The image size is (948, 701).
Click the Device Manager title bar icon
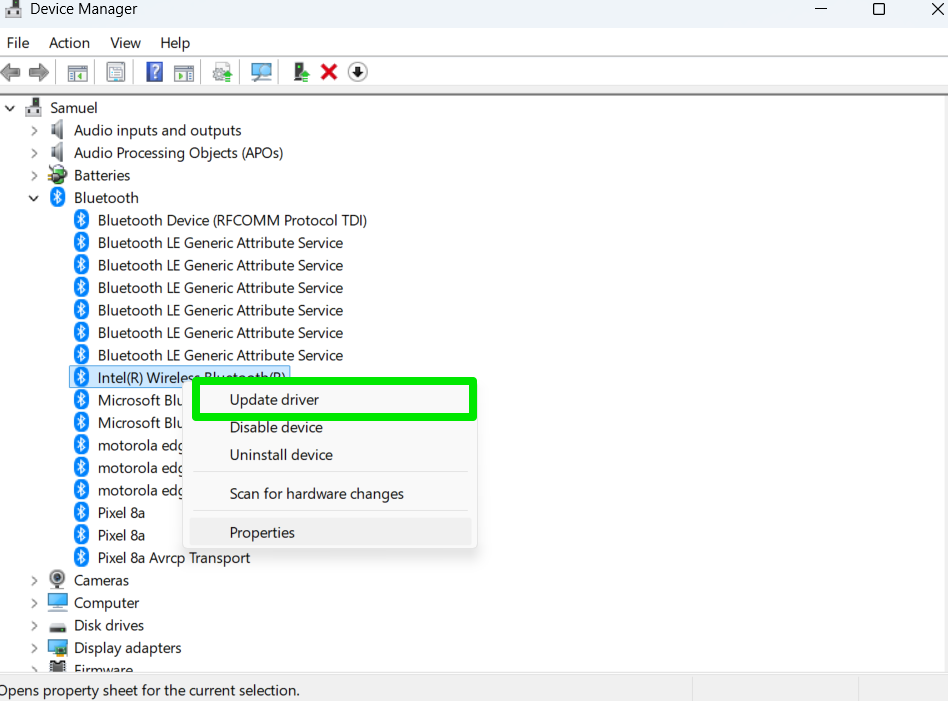pyautogui.click(x=13, y=9)
